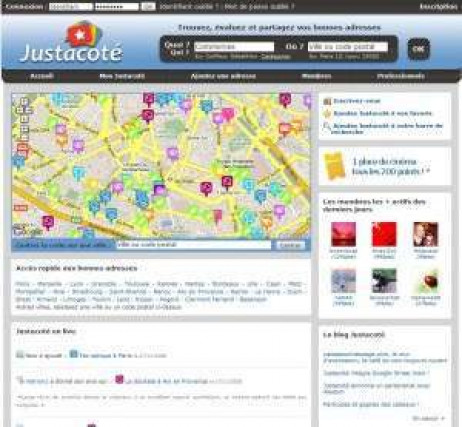This screenshot has width=462, height=427.
Task: Click the Centrer button below the map
Action: (x=290, y=245)
